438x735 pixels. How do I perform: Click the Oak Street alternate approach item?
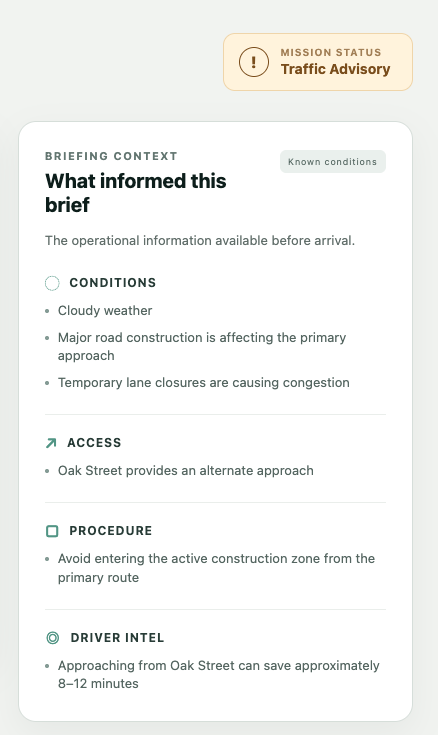pos(186,471)
